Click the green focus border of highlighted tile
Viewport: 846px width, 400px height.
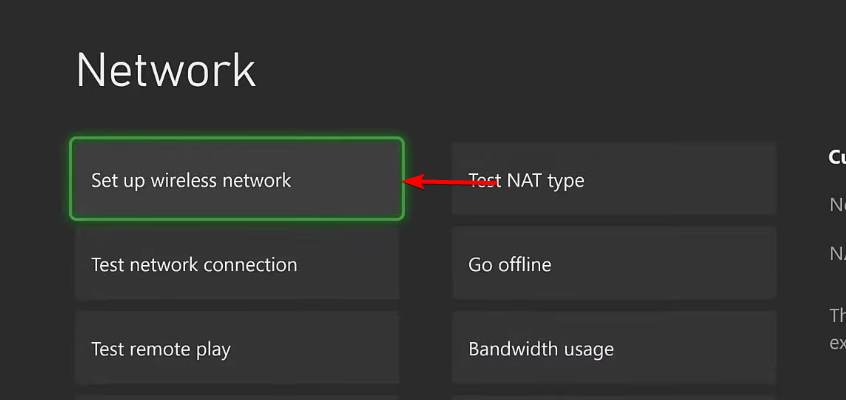coord(237,139)
